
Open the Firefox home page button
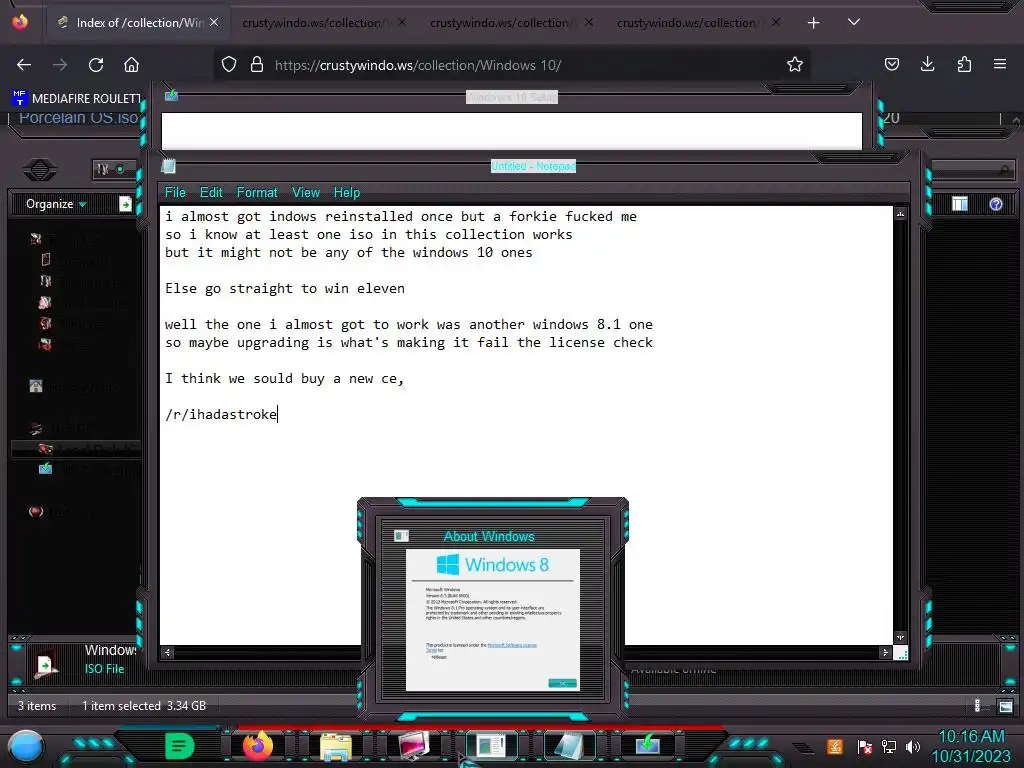[x=132, y=65]
